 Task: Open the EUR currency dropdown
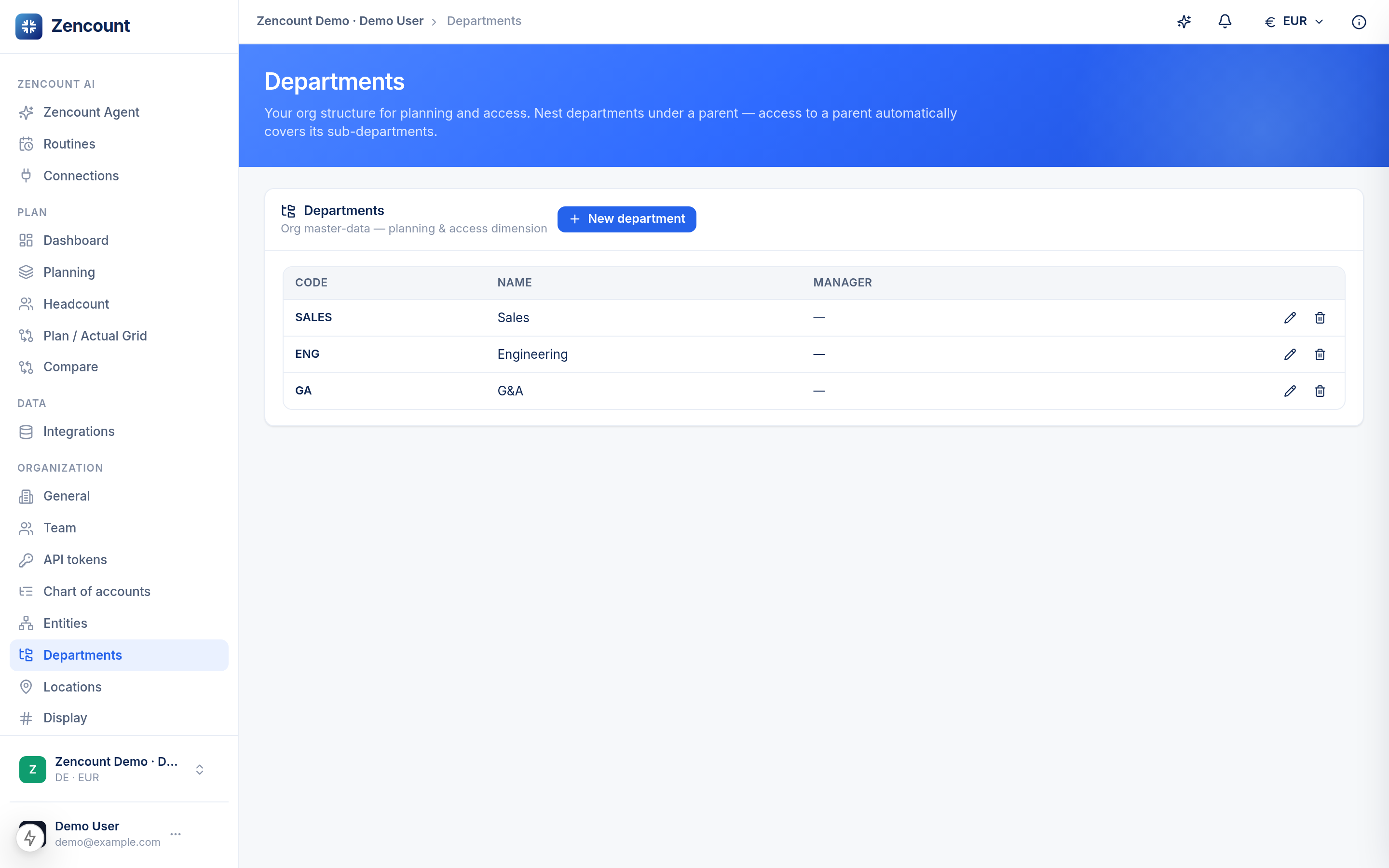point(1294,22)
